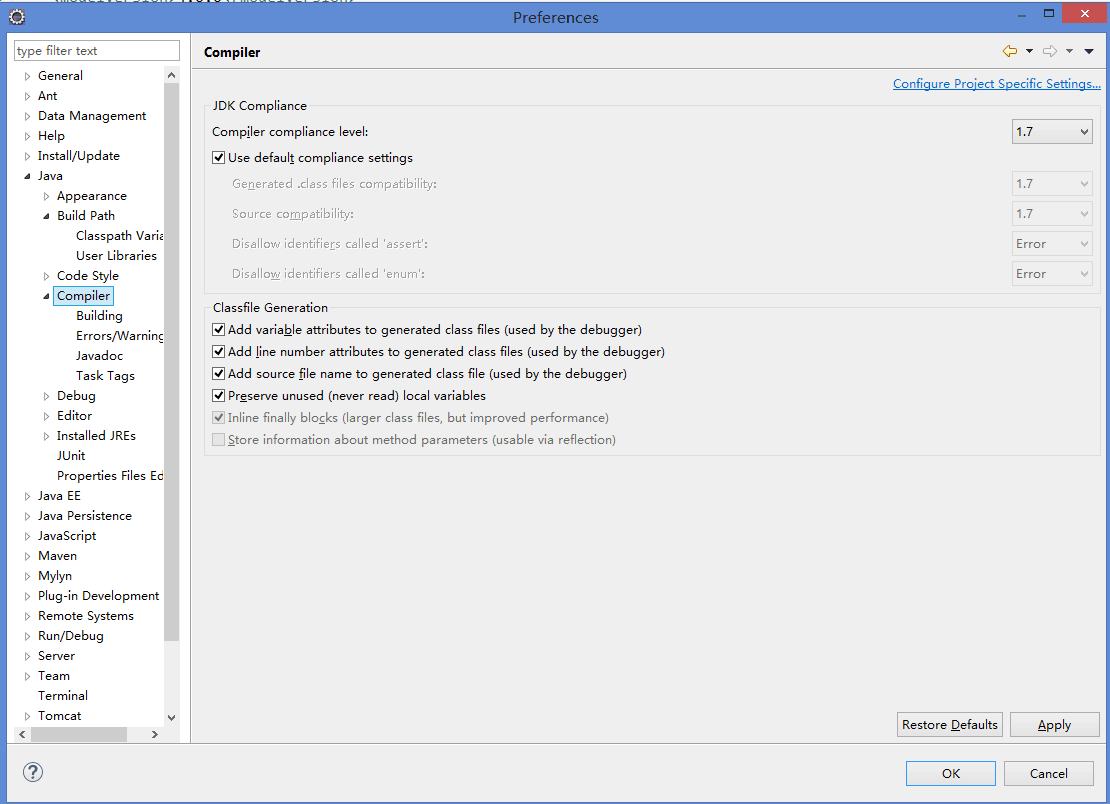The height and width of the screenshot is (804, 1110).
Task: Open the preferences view menu triangle
Action: tap(1089, 51)
